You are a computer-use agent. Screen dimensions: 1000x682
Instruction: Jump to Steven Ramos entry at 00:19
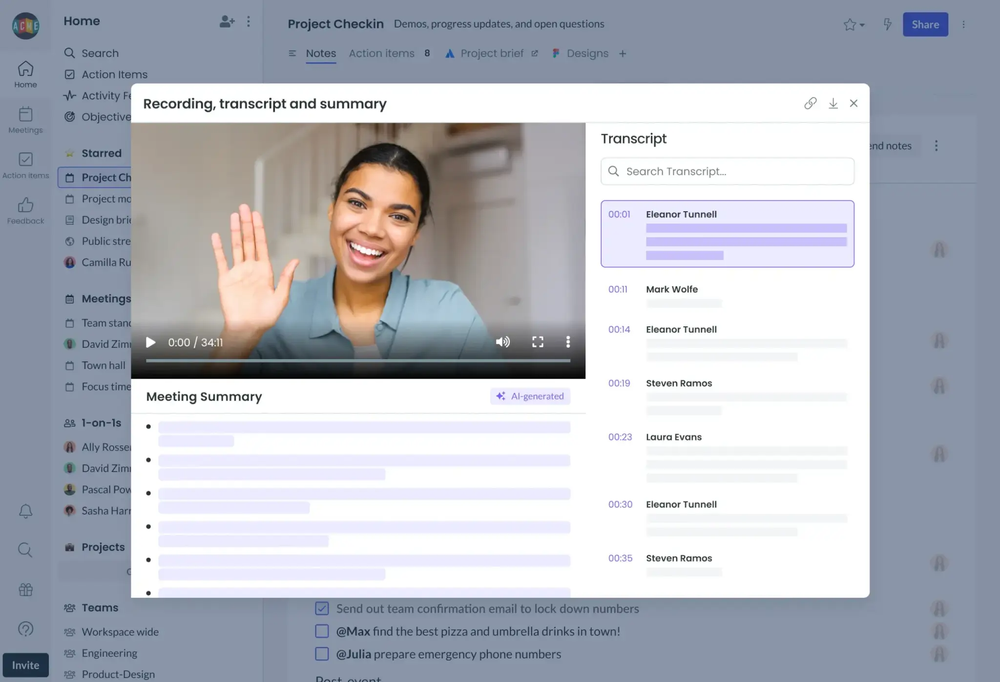pyautogui.click(x=727, y=397)
